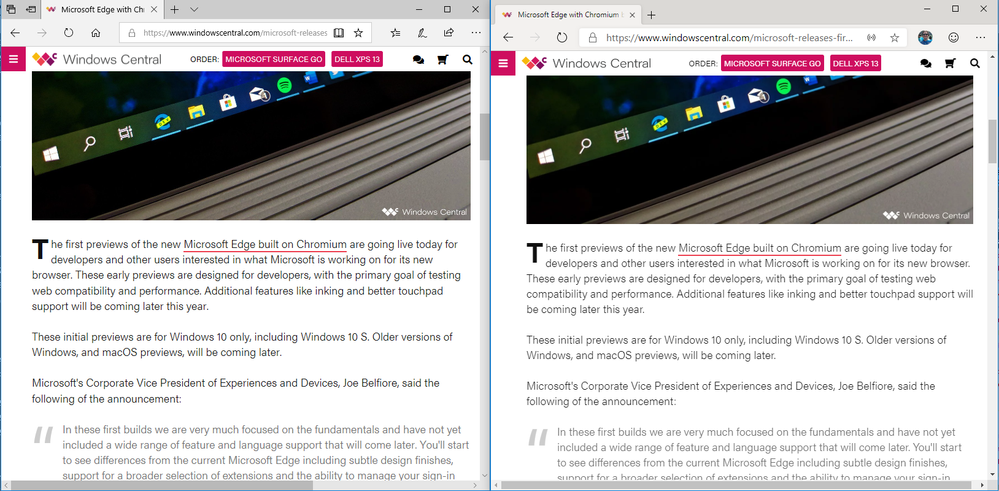Send feedback with the smiley icon
The height and width of the screenshot is (491, 999).
954,38
